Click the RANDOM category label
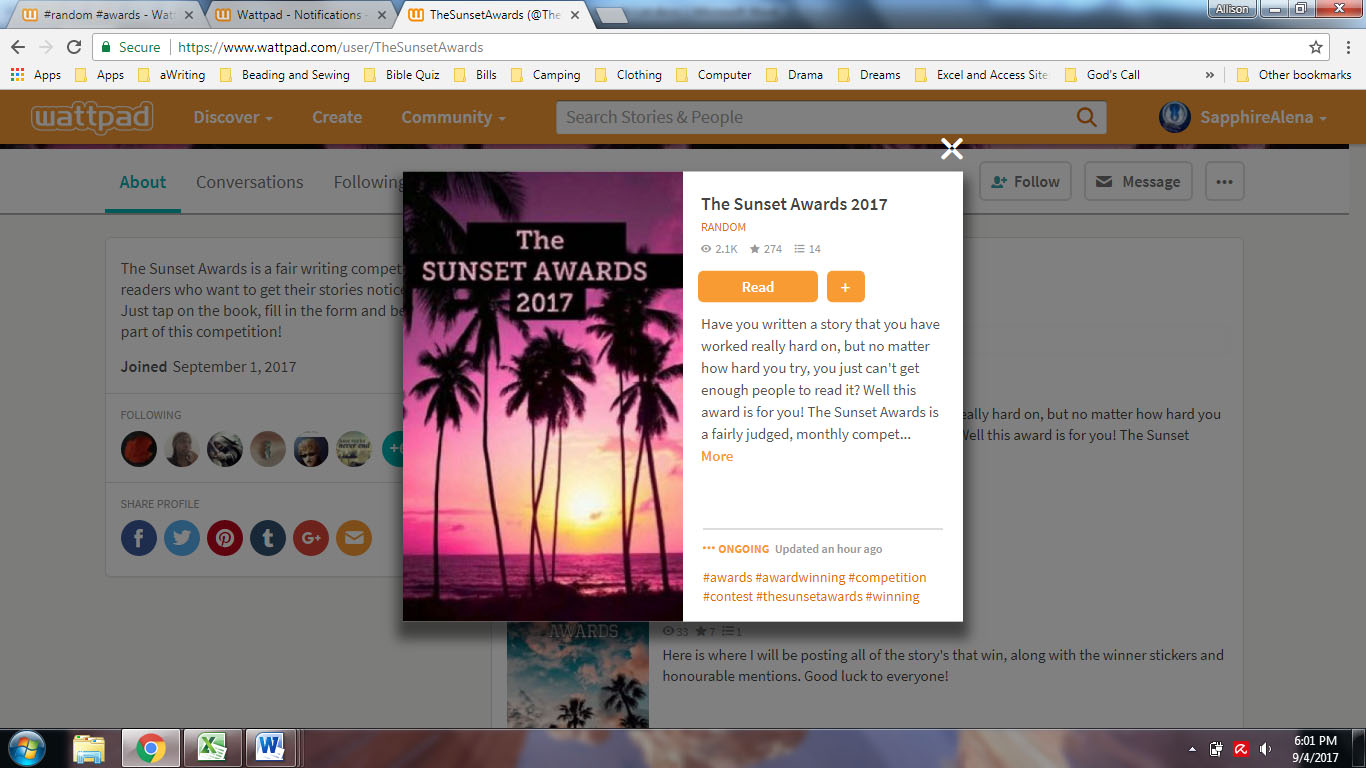The height and width of the screenshot is (768, 1366). 723,227
